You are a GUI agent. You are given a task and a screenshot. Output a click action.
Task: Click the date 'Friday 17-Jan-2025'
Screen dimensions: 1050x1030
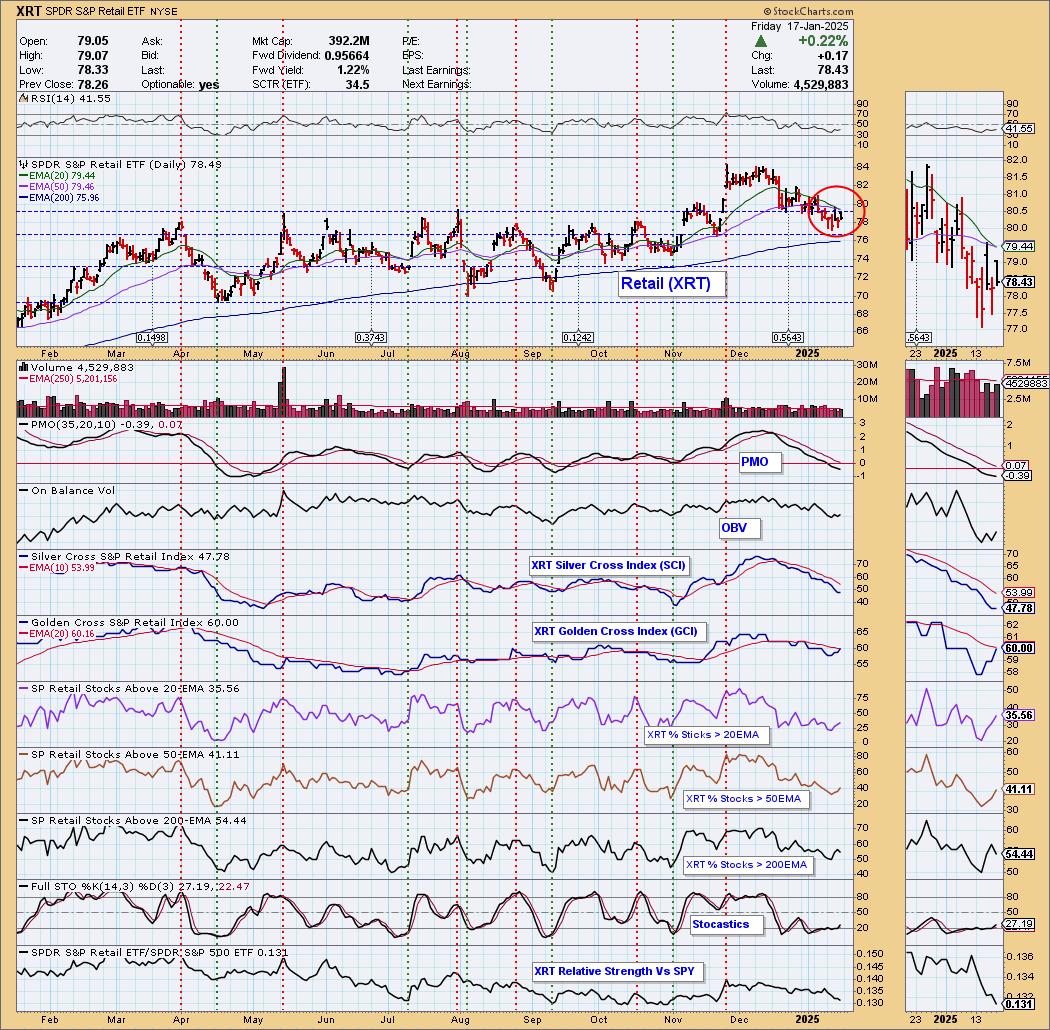pos(800,26)
